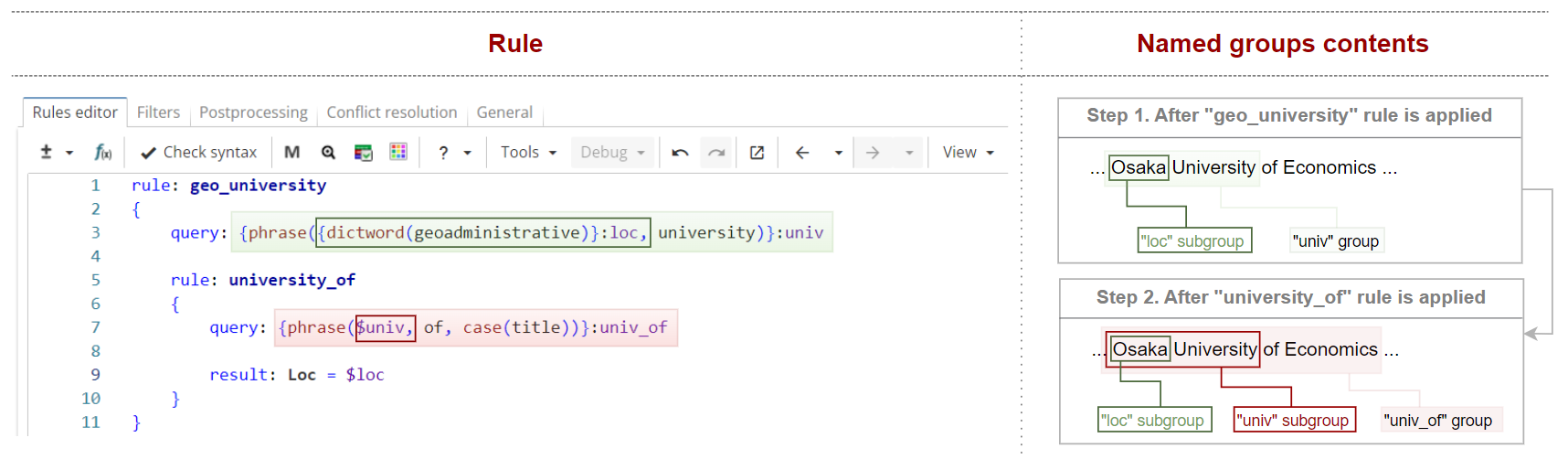
Task: Click the dictword(geoadministrative) loc subquery
Action: (482, 232)
